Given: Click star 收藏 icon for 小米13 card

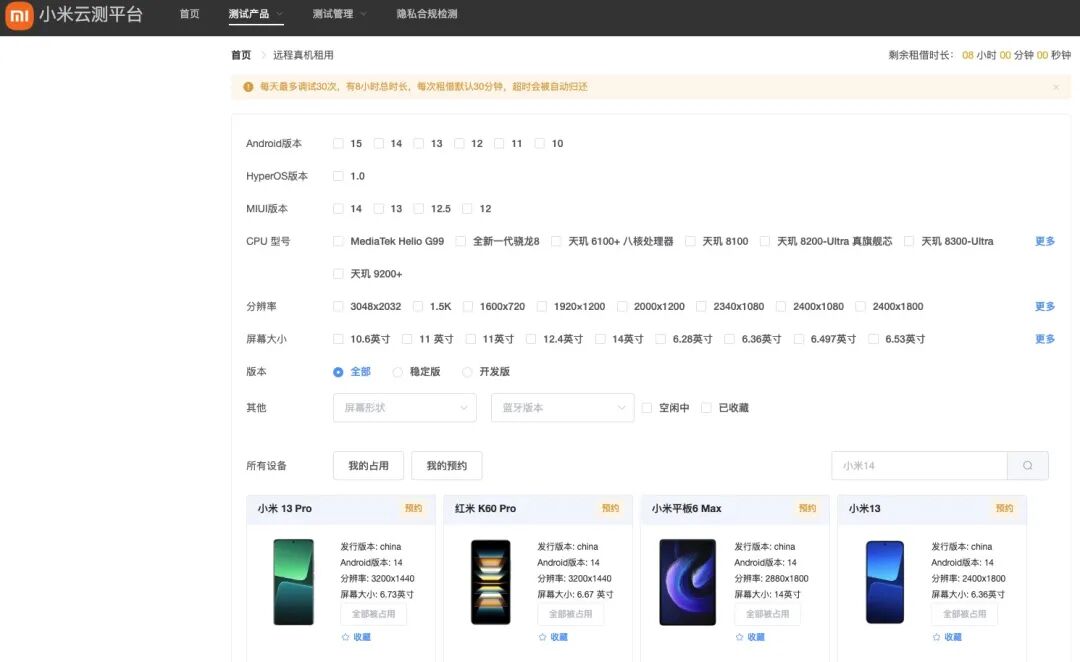Looking at the screenshot, I should click(937, 637).
